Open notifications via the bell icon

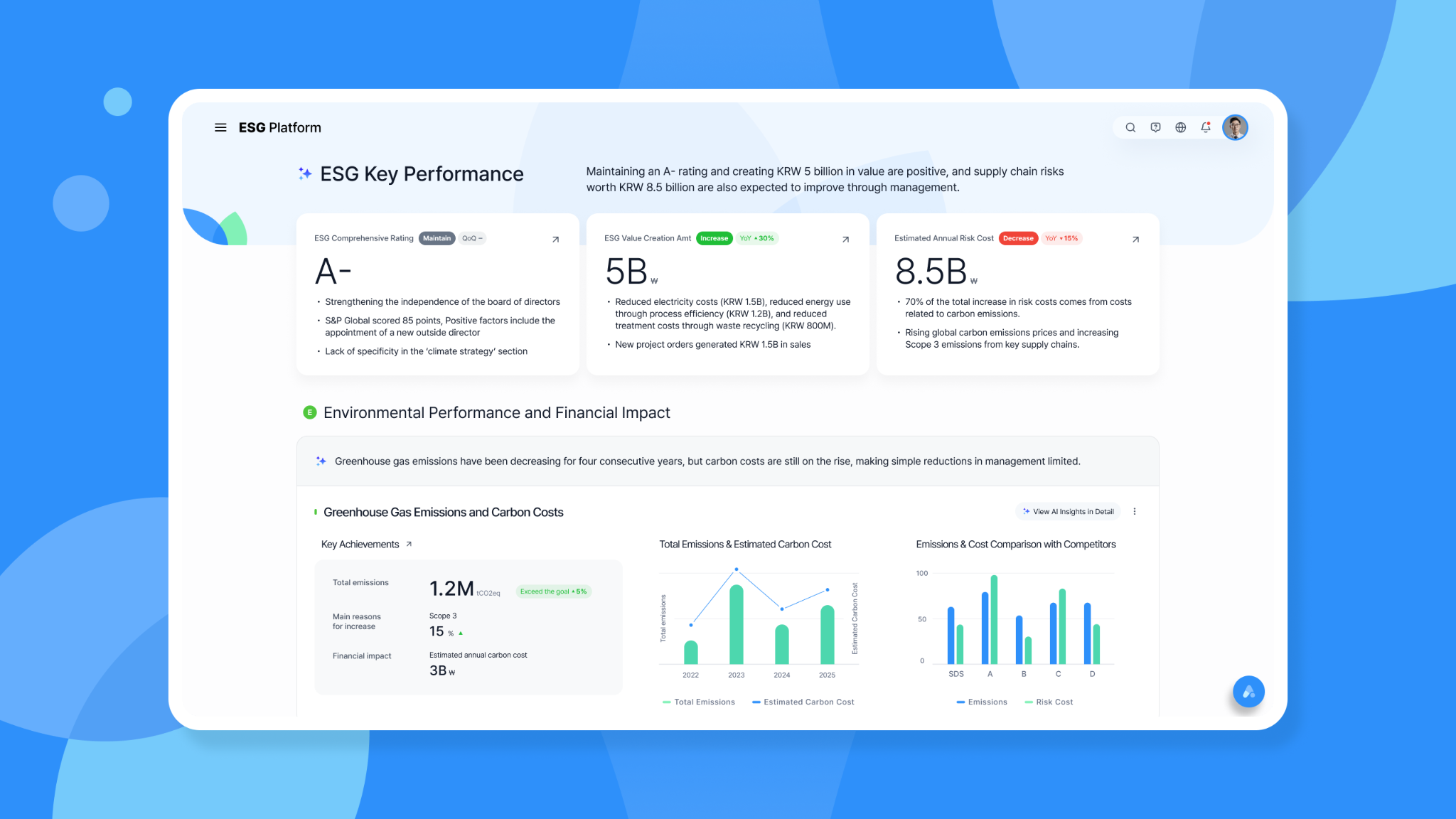pyautogui.click(x=1206, y=127)
